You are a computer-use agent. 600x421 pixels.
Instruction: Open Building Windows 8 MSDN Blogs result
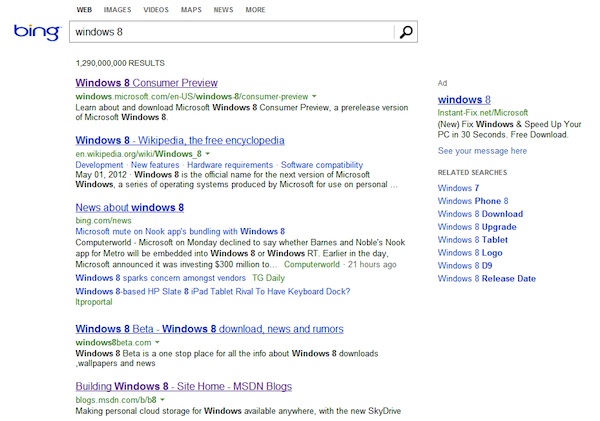[184, 386]
